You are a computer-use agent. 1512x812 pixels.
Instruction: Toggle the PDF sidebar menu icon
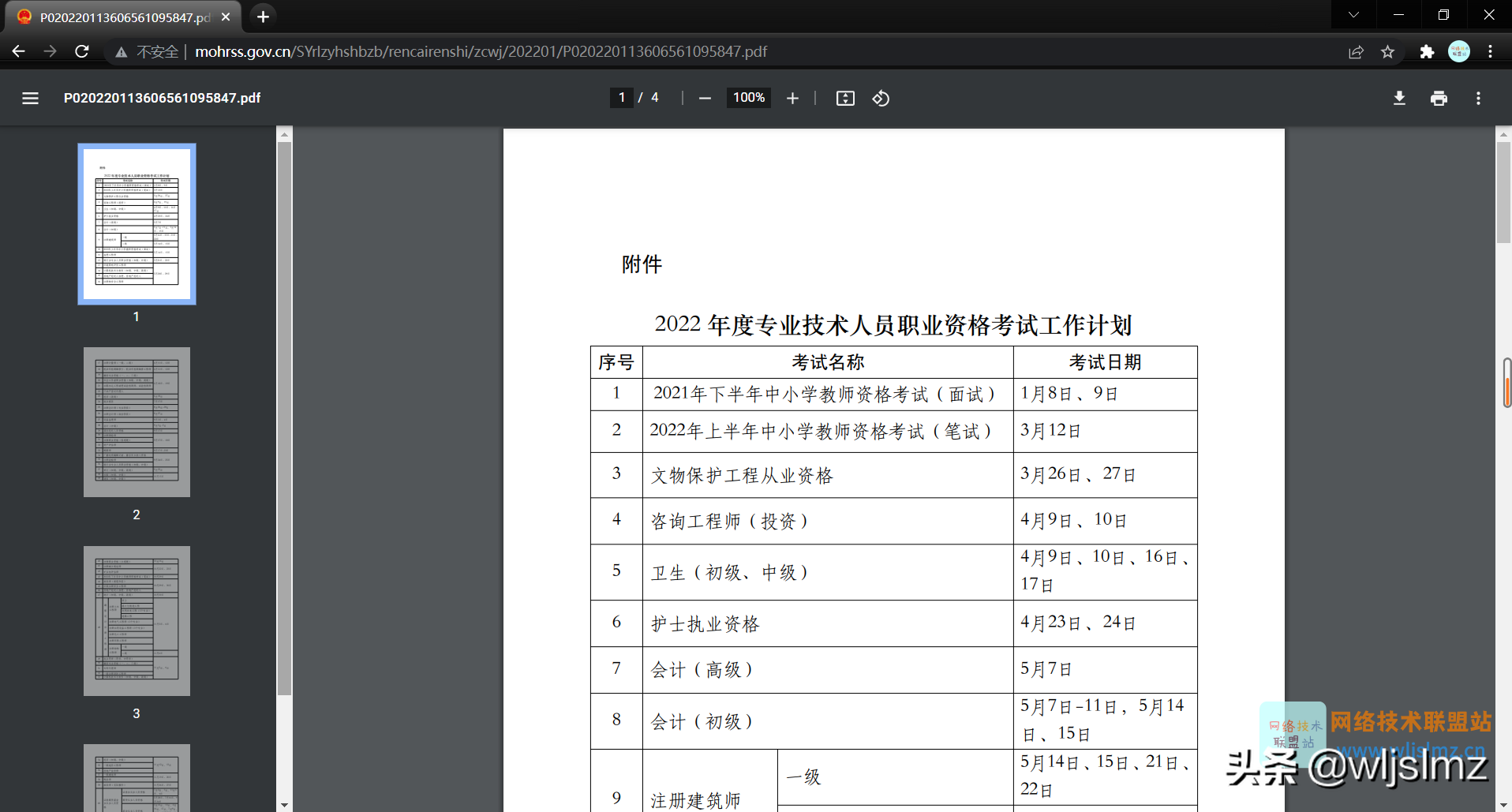(30, 98)
